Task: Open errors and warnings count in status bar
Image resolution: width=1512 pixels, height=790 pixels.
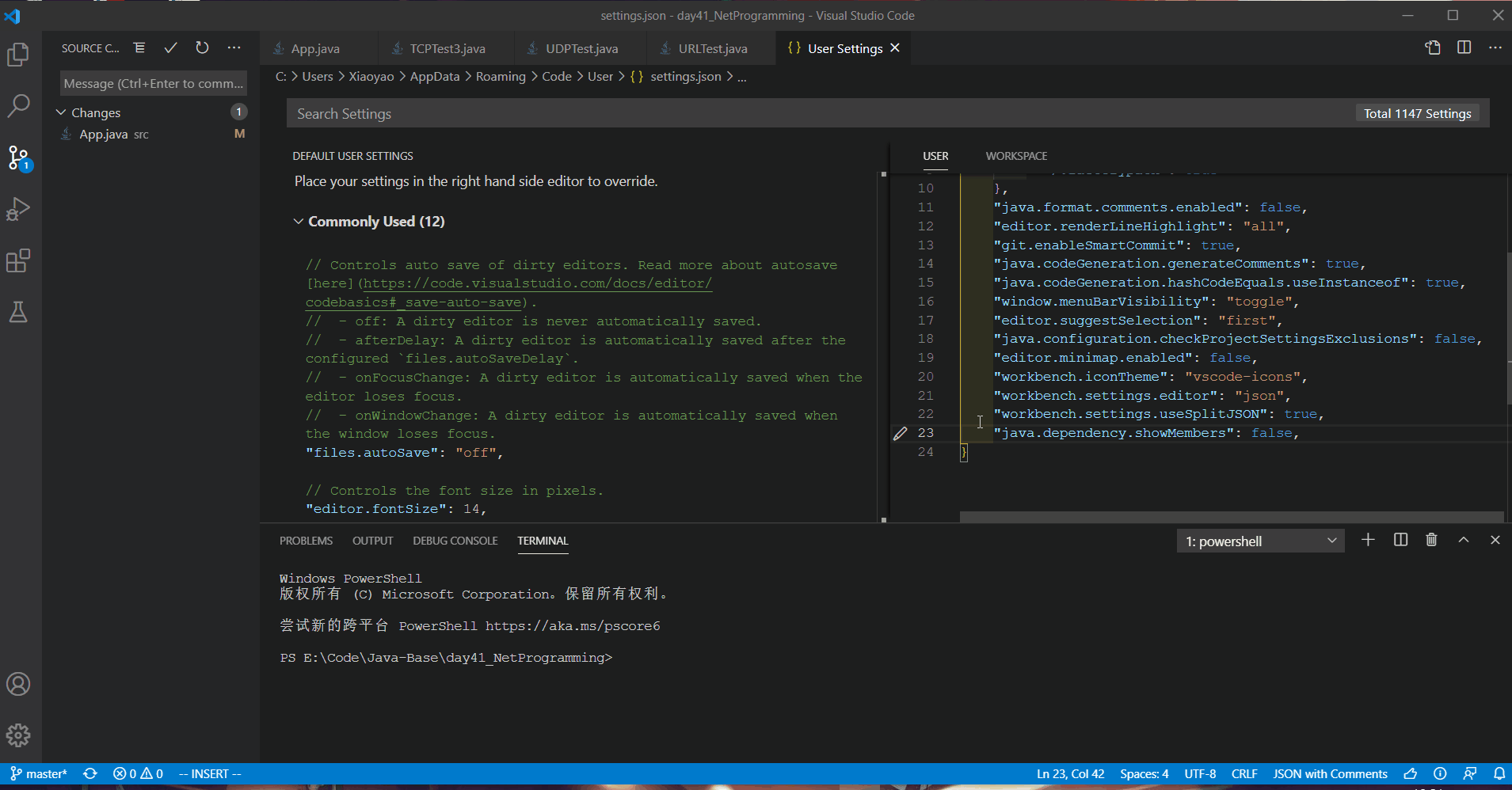Action: 138,773
